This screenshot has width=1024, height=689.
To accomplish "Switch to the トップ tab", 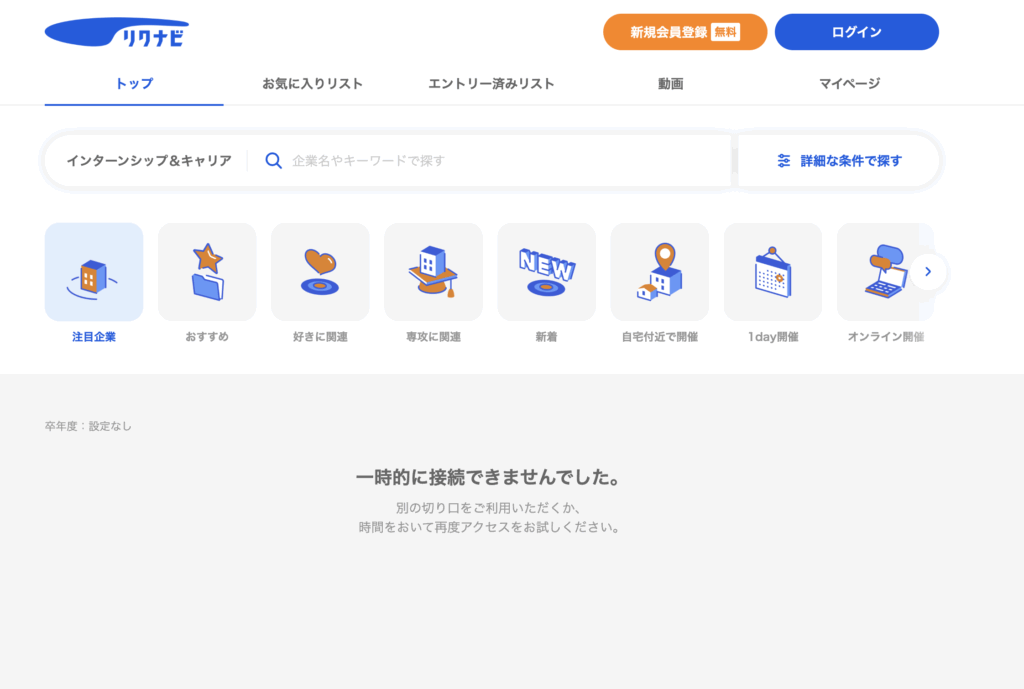I will tap(134, 84).
